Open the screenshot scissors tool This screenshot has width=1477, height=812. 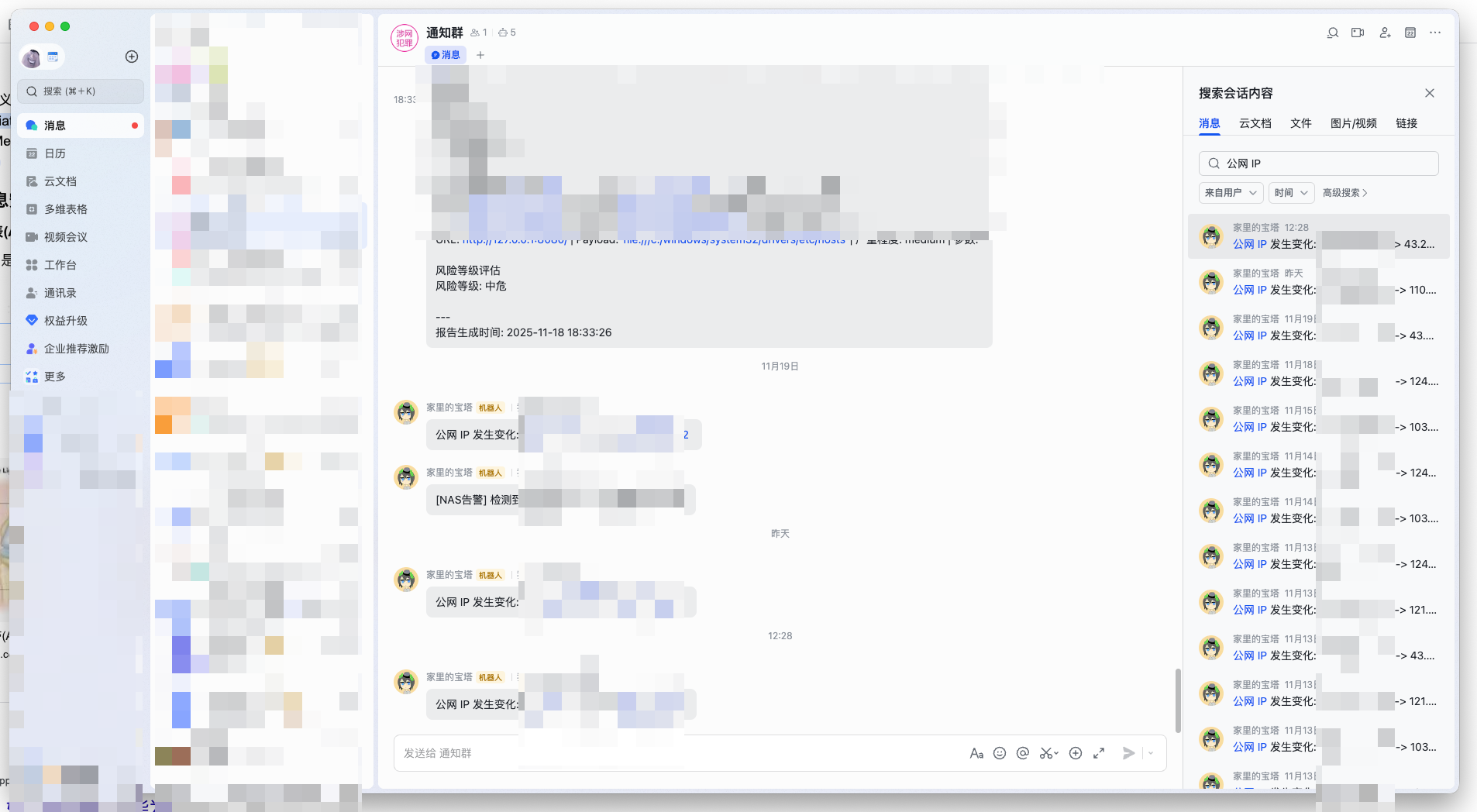pyautogui.click(x=1048, y=753)
